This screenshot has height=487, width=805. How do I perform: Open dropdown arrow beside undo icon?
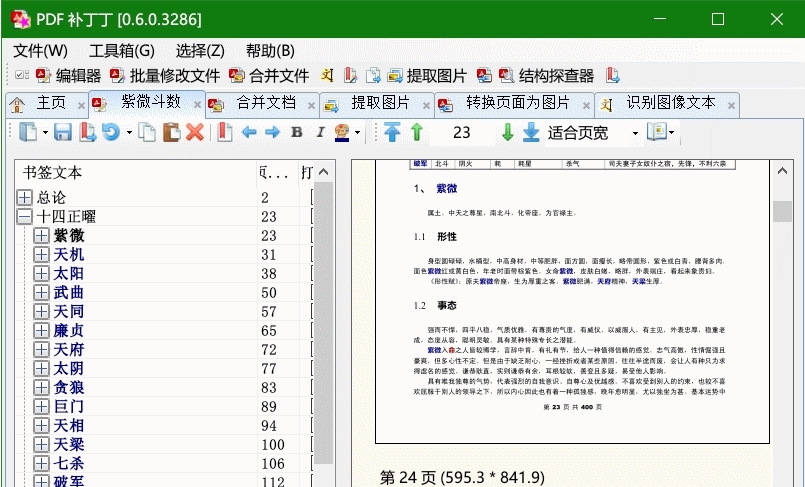(129, 133)
